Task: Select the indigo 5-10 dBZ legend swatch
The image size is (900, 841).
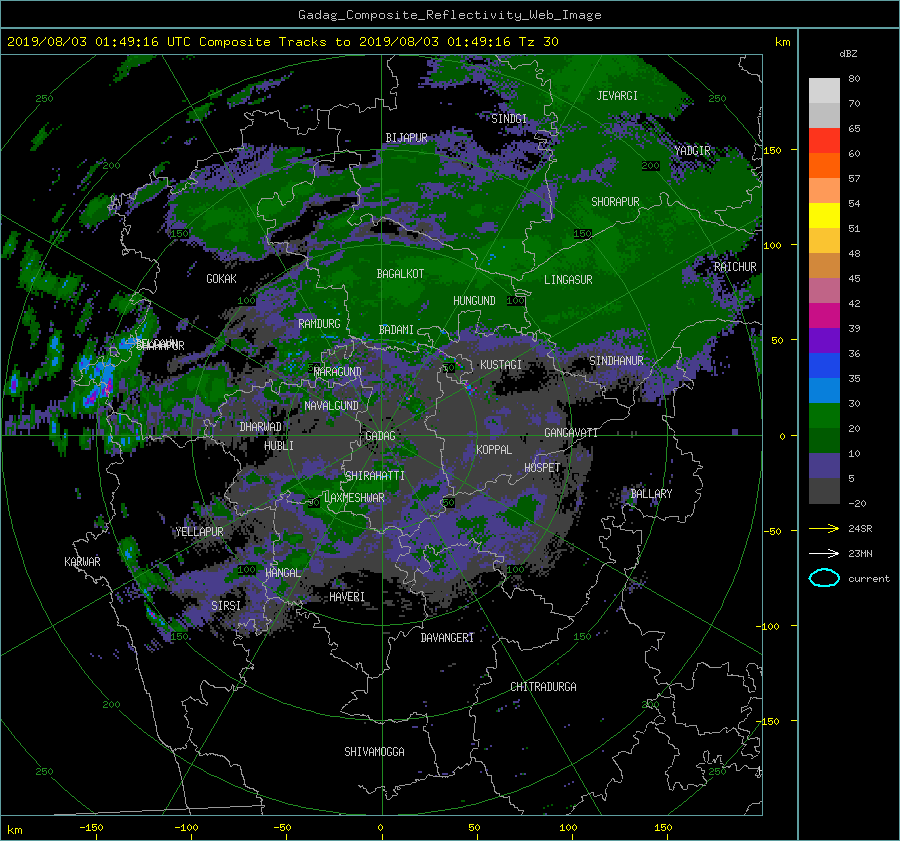Action: (x=824, y=466)
